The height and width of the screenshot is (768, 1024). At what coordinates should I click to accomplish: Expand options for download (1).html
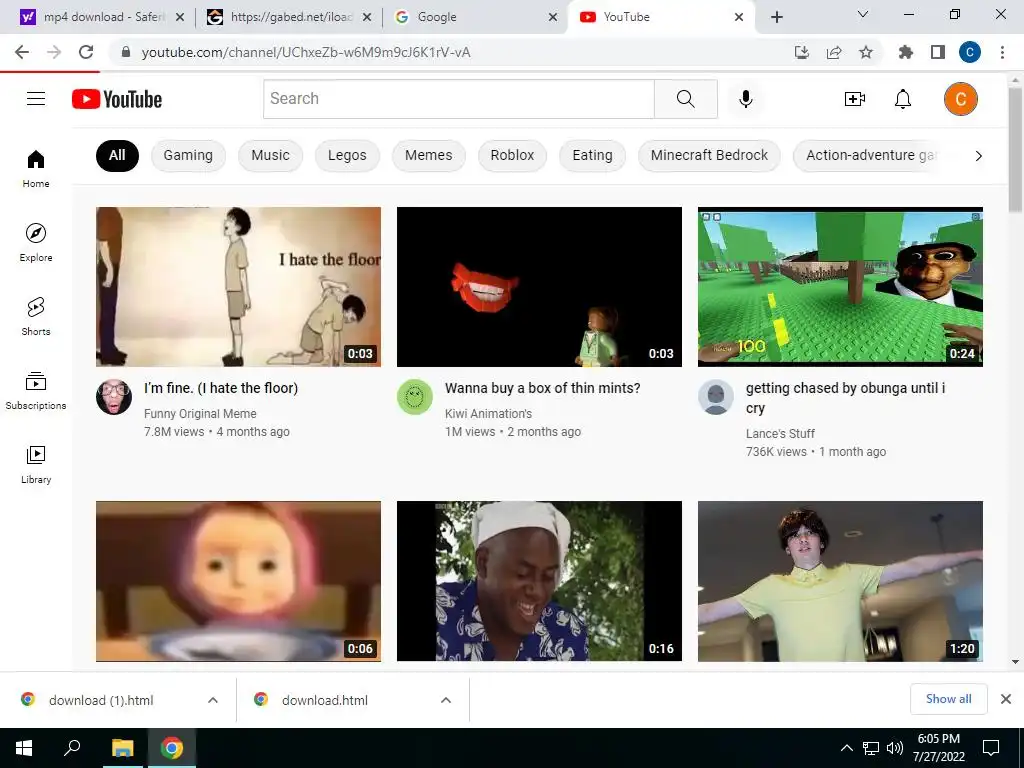tap(213, 700)
